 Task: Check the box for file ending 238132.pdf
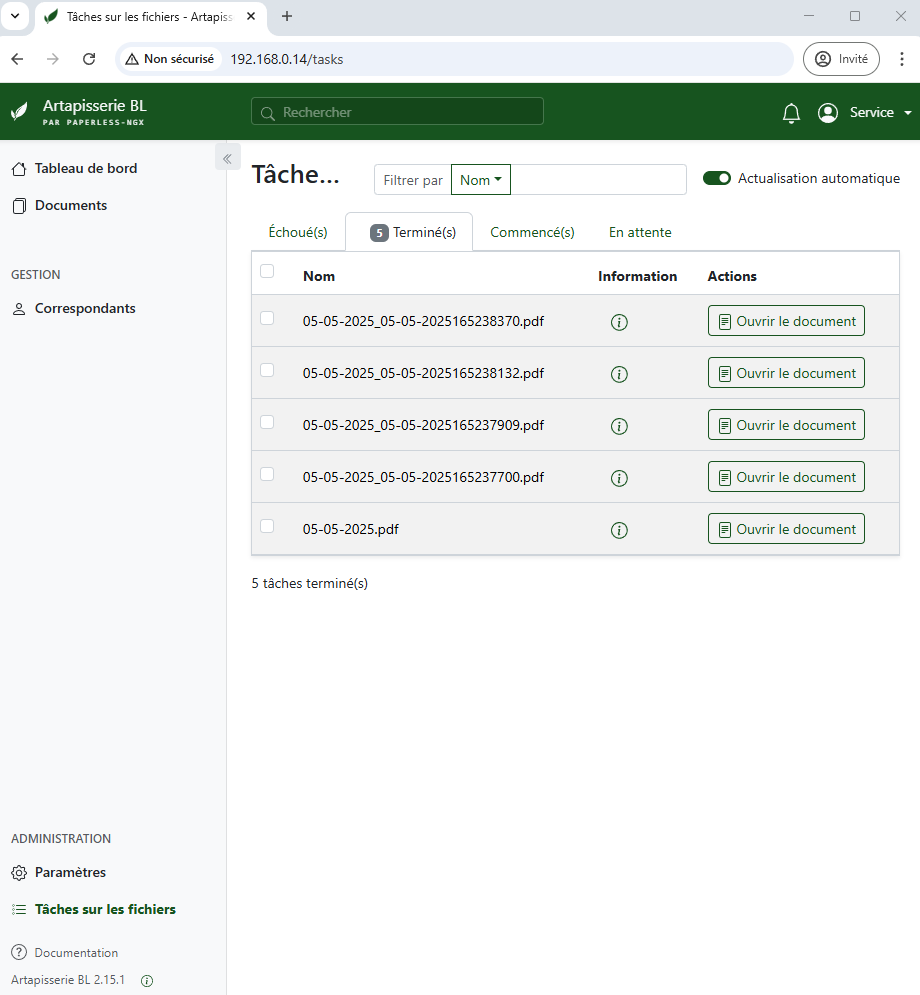[x=267, y=370]
